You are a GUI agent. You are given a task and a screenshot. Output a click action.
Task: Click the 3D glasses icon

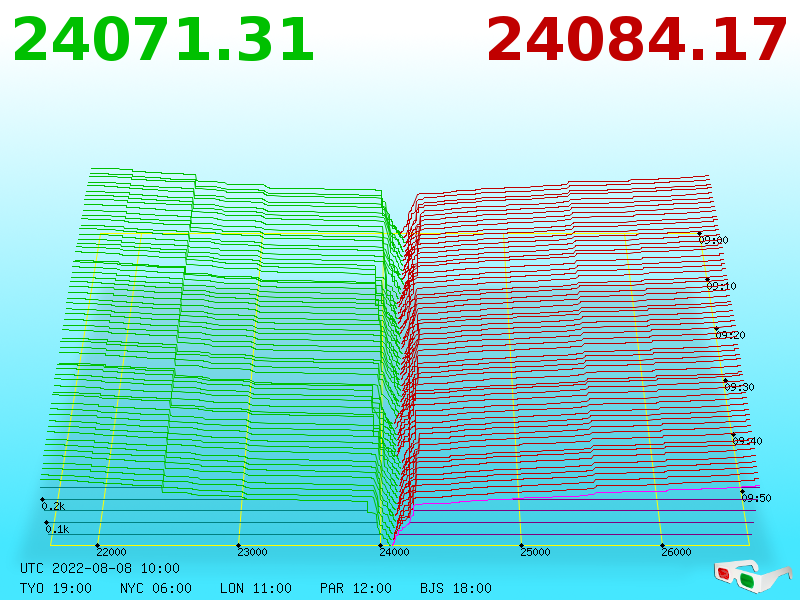click(753, 576)
